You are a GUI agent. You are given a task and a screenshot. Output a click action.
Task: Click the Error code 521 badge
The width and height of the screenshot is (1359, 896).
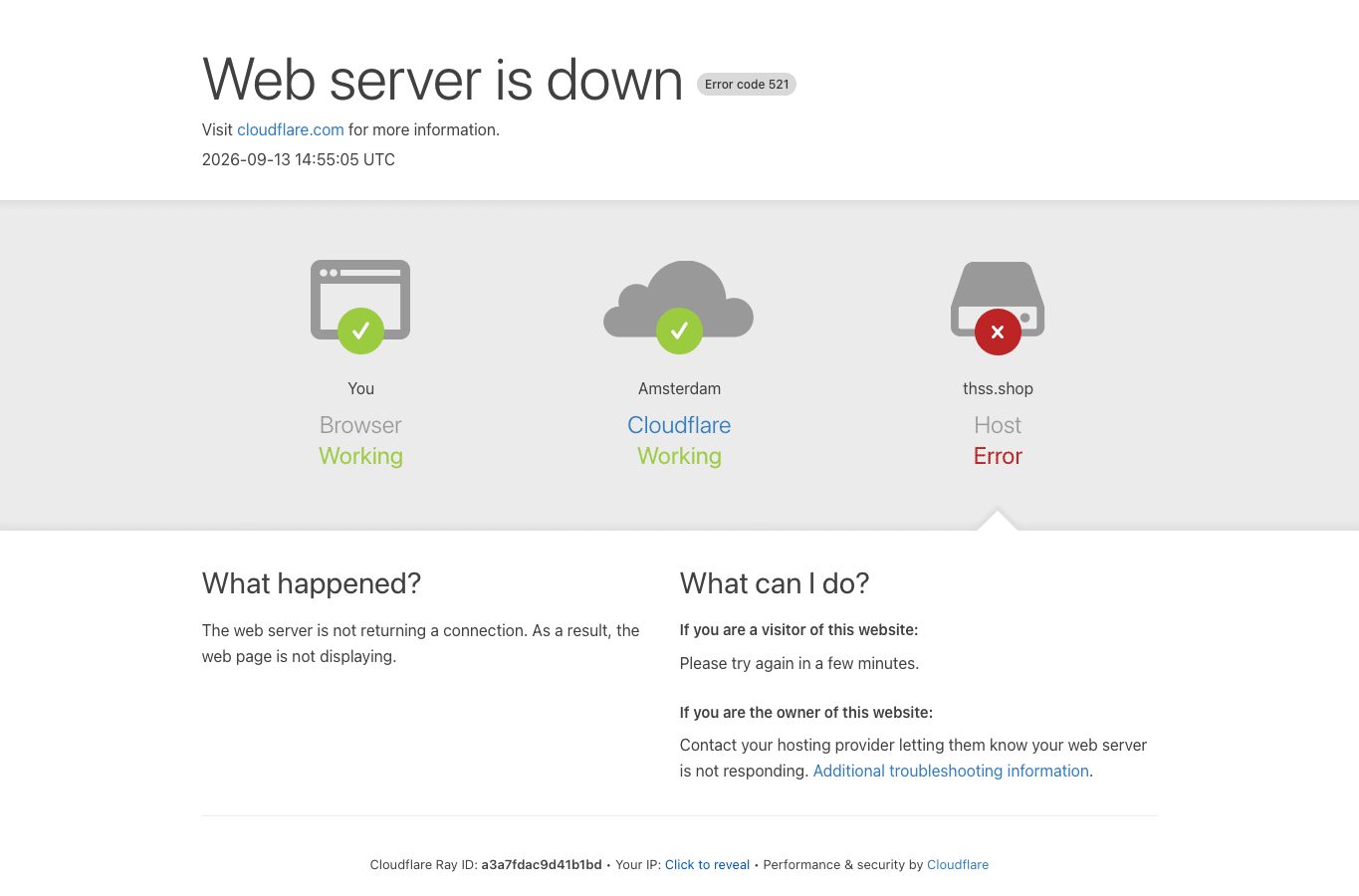tap(747, 85)
